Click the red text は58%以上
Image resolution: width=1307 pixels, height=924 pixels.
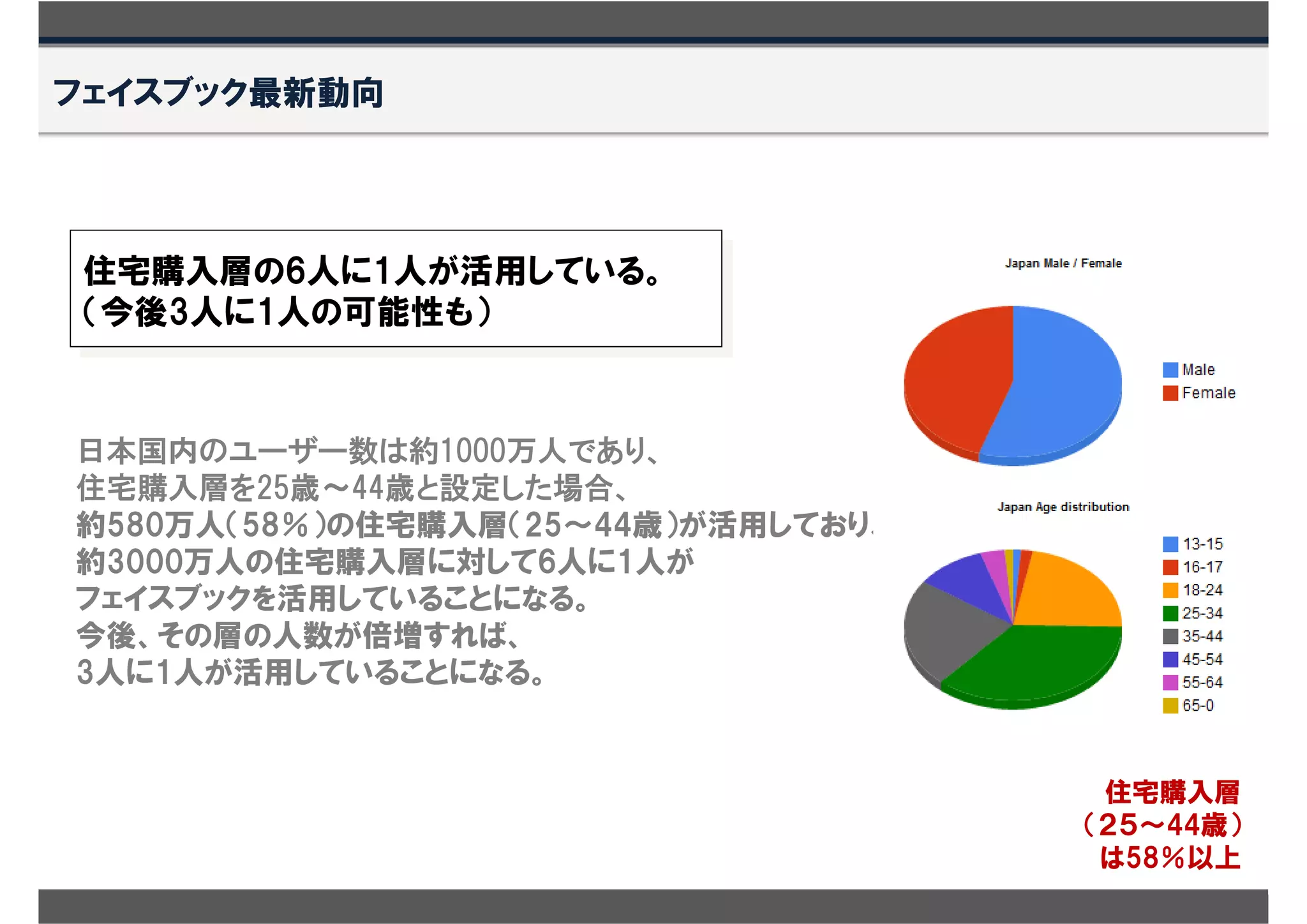tap(1169, 858)
